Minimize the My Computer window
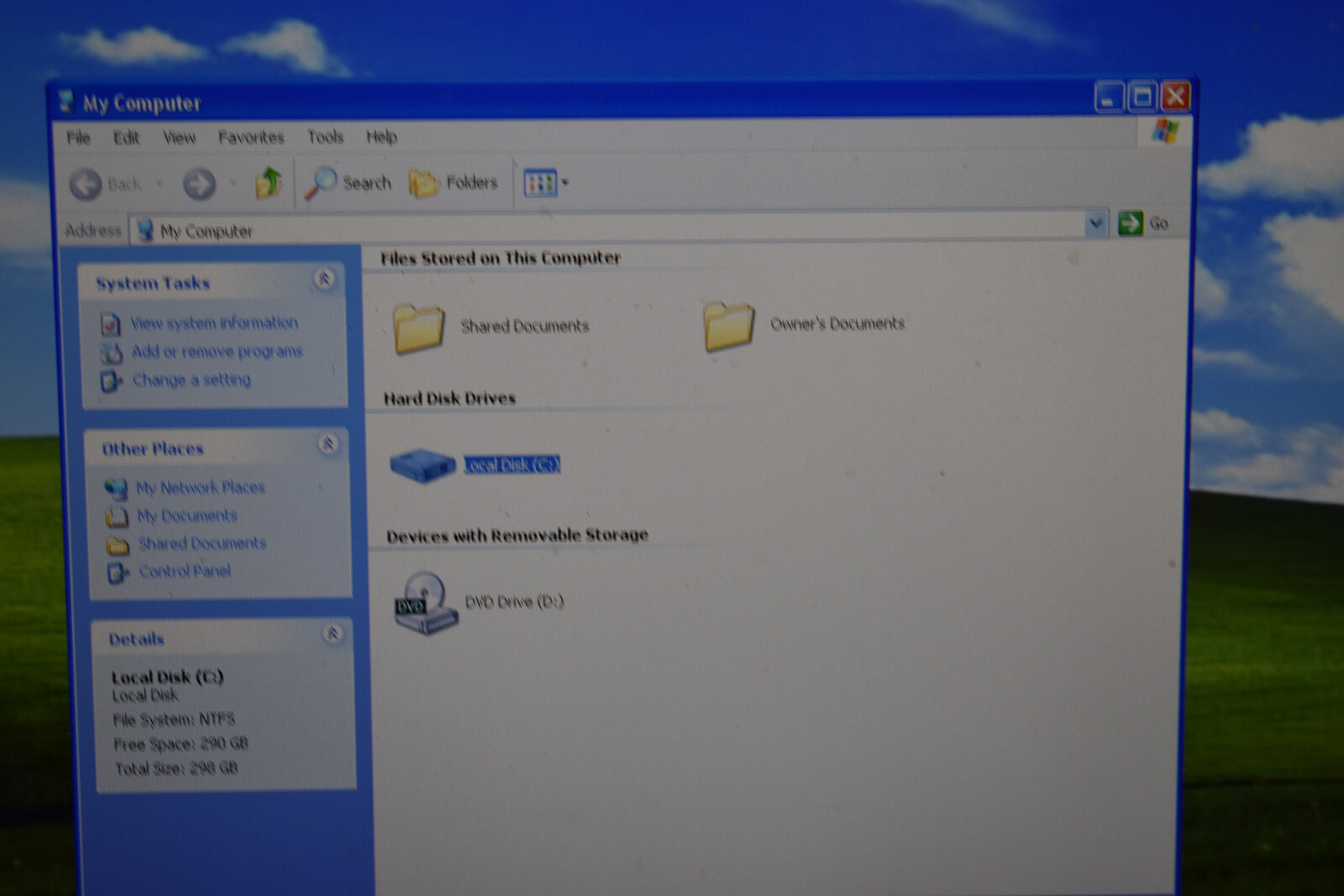1344x896 pixels. click(x=1109, y=98)
